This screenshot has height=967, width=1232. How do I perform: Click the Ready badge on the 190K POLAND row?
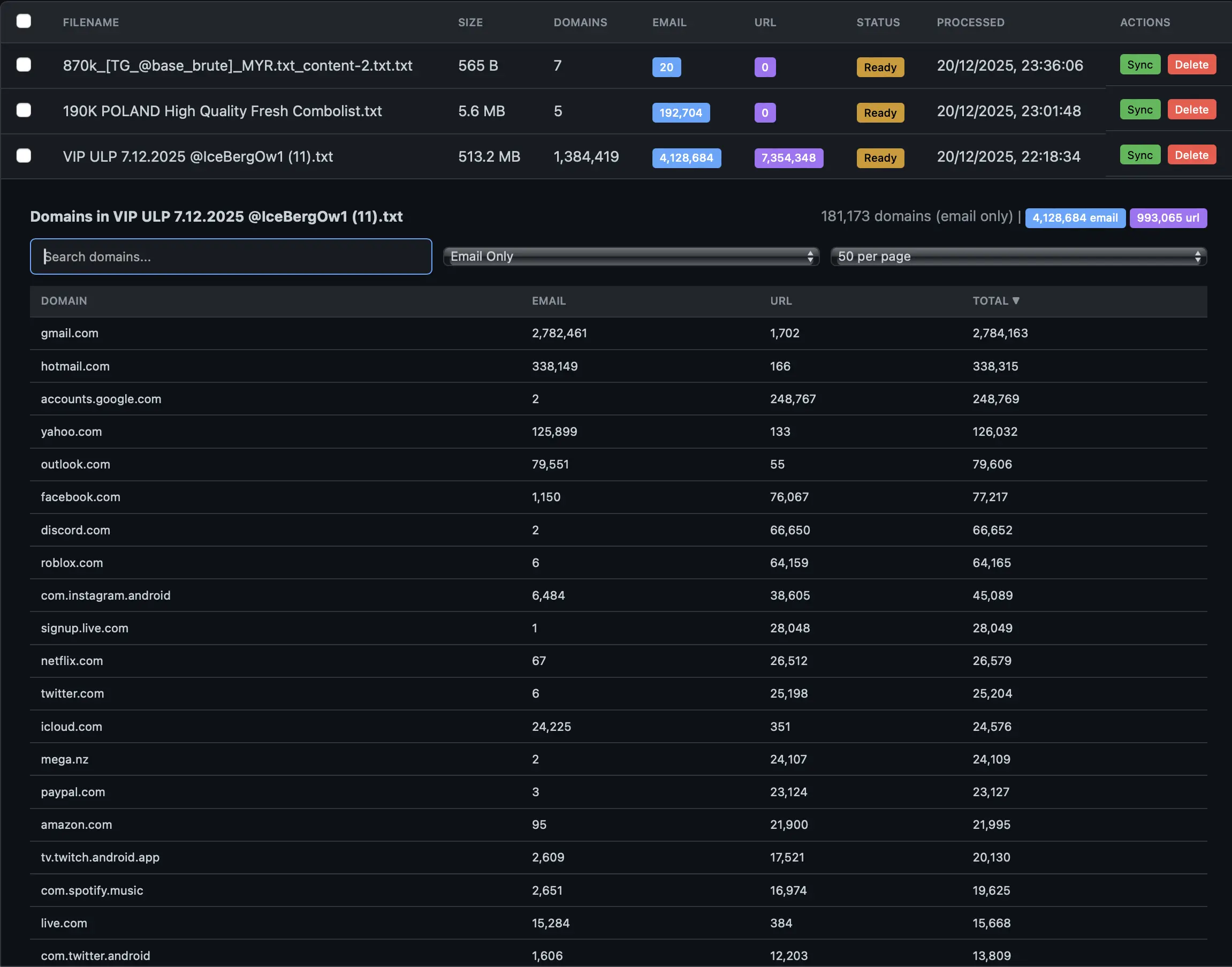880,112
